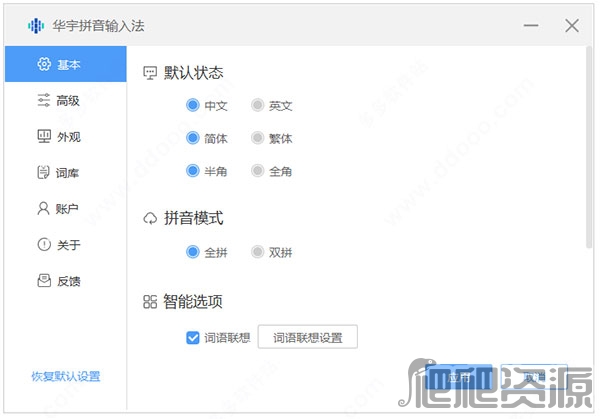Screen dimensions: 600x419
Task: Click the monitor icon beside 外观
Action: 44,136
